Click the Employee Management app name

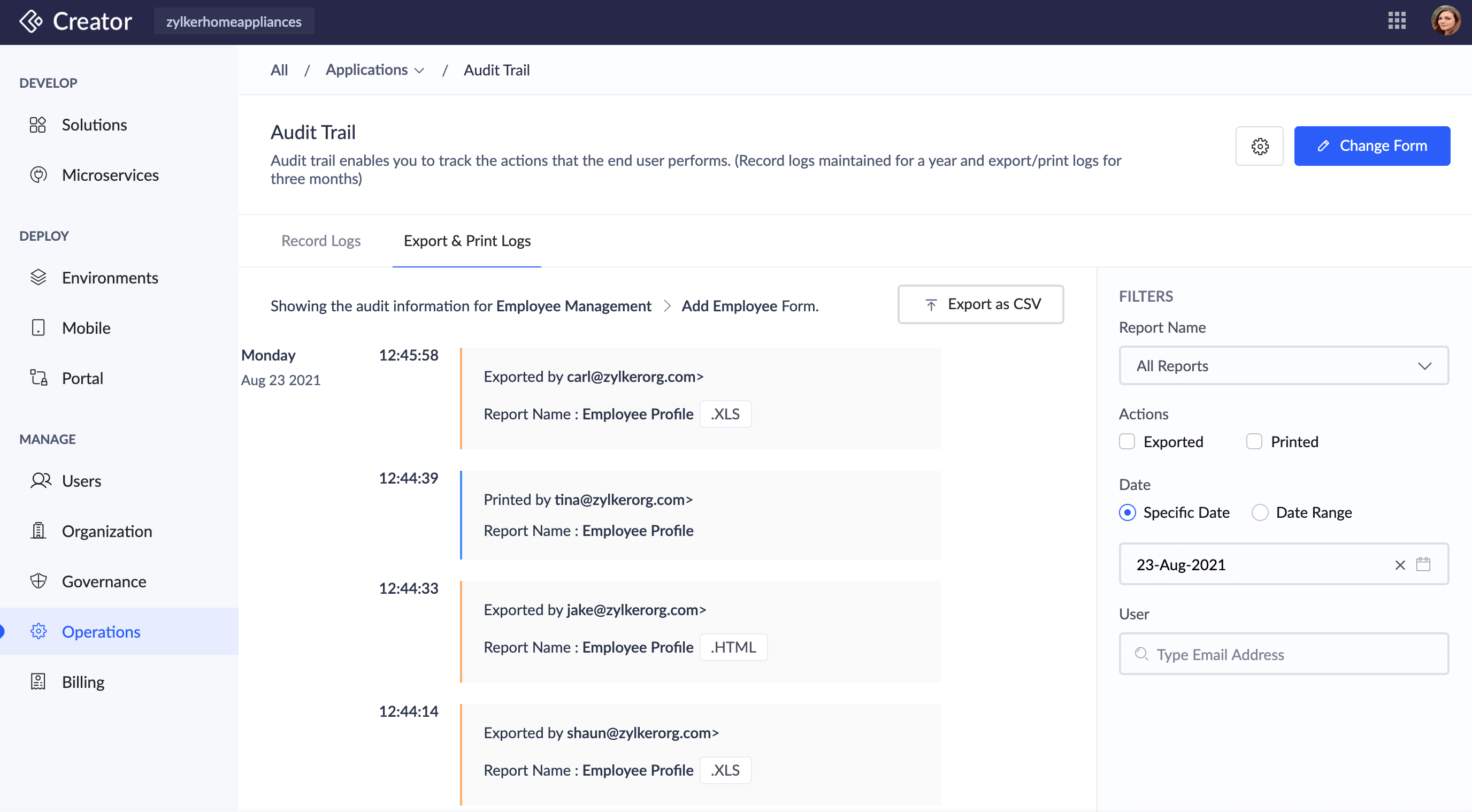(574, 306)
